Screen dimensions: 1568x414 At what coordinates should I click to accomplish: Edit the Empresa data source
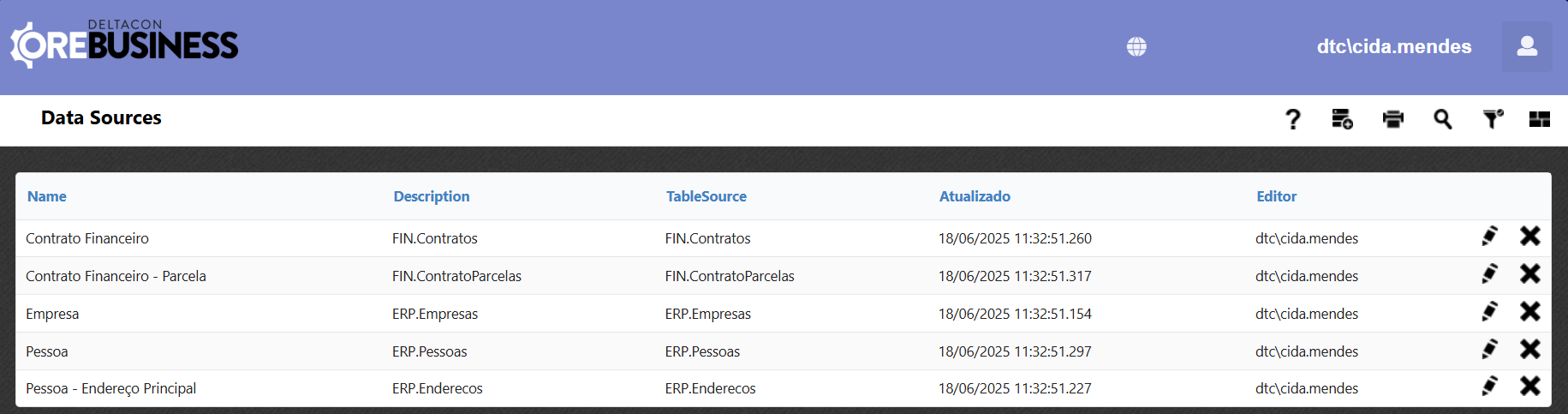click(1489, 312)
